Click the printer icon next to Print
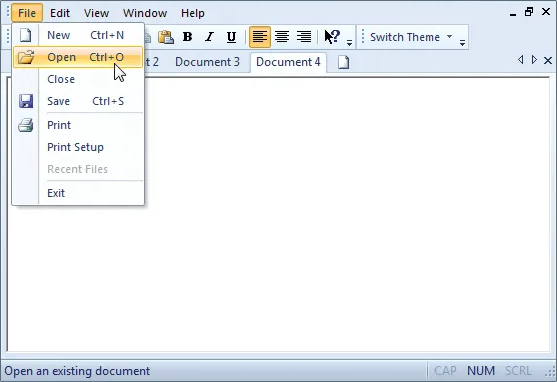Screen dimensions: 557x382 [x=26, y=125]
